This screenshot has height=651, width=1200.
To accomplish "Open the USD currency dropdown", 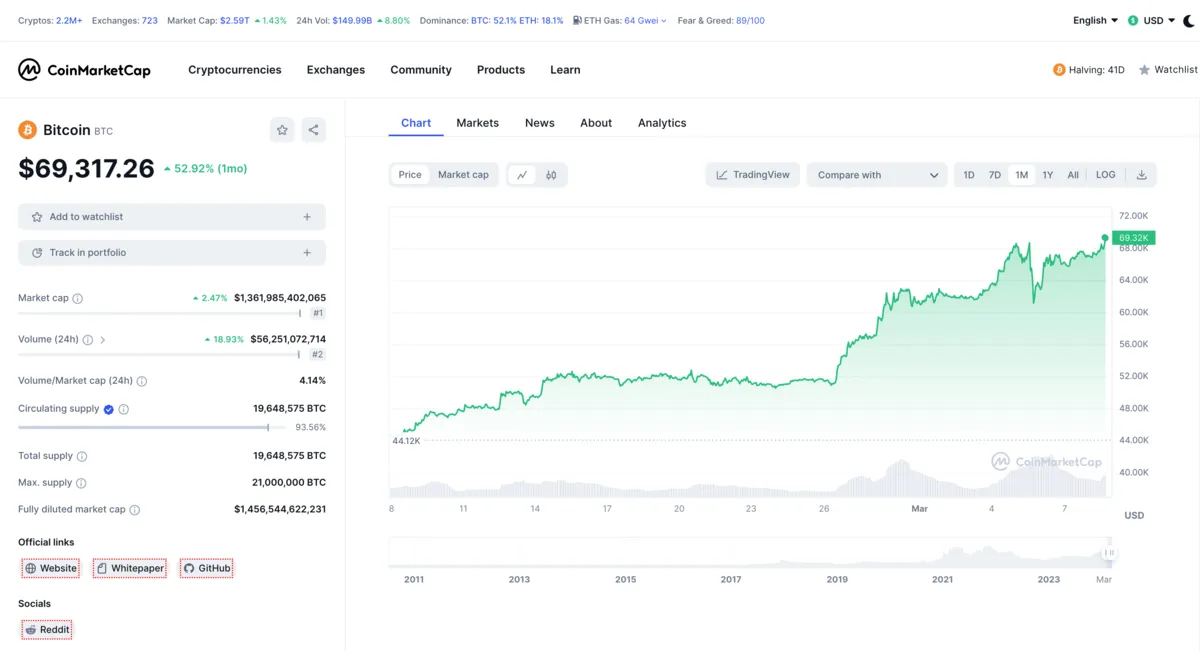I will [1152, 20].
